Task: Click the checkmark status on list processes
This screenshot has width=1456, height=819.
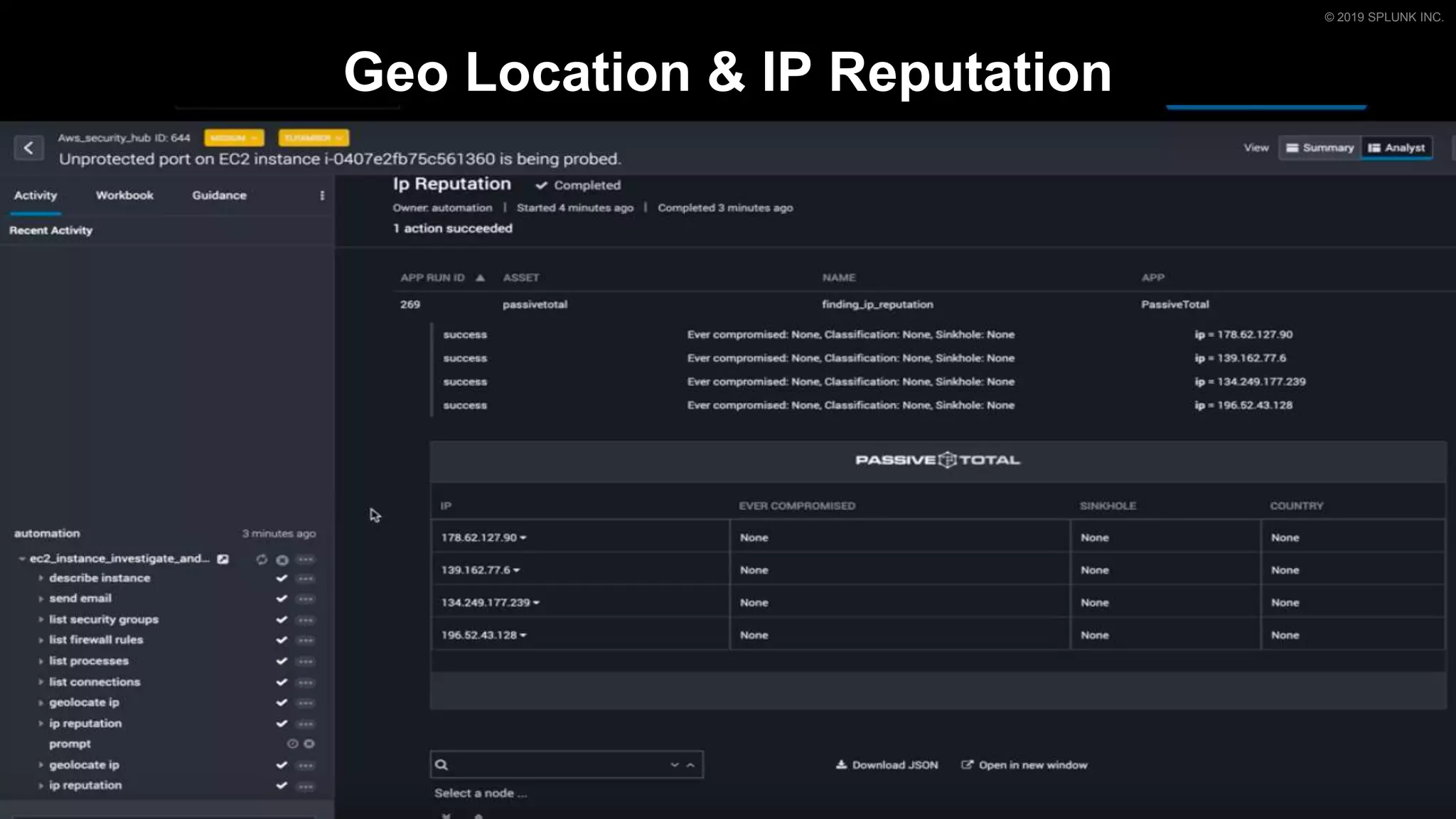Action: (x=282, y=661)
